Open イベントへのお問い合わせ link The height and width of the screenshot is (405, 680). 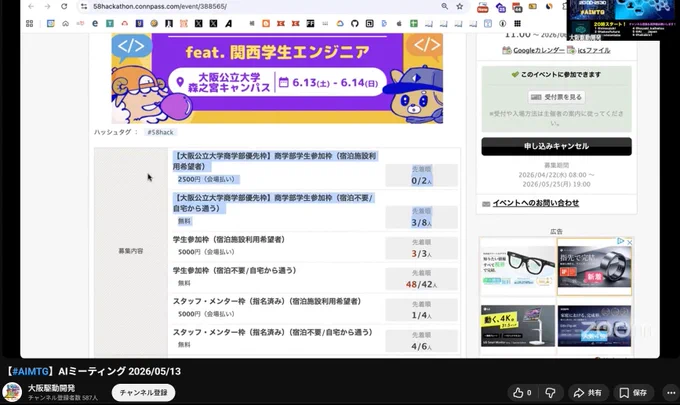click(536, 203)
